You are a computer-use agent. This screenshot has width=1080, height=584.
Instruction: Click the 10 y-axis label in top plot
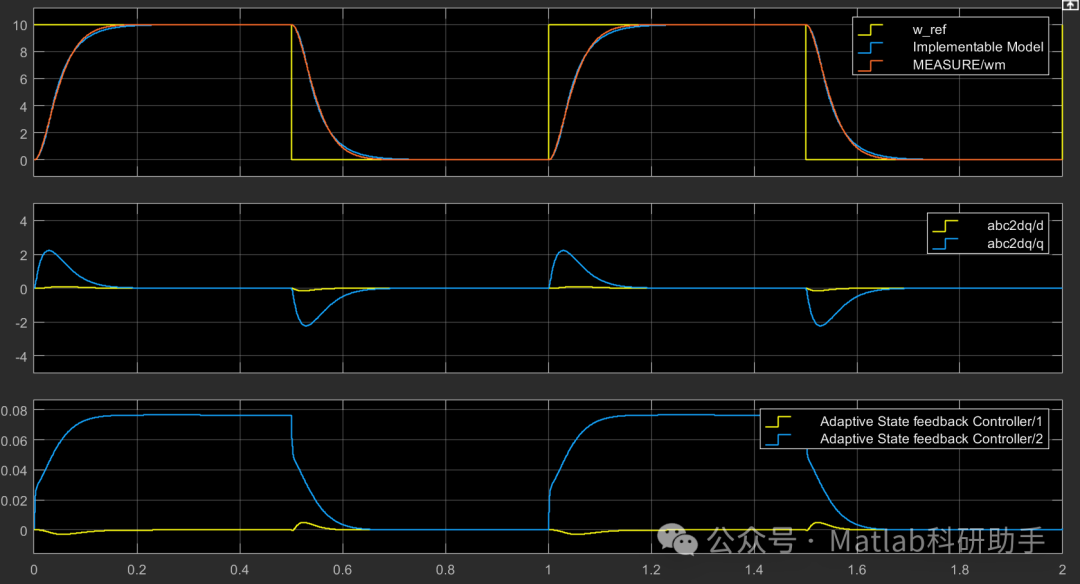(x=20, y=25)
